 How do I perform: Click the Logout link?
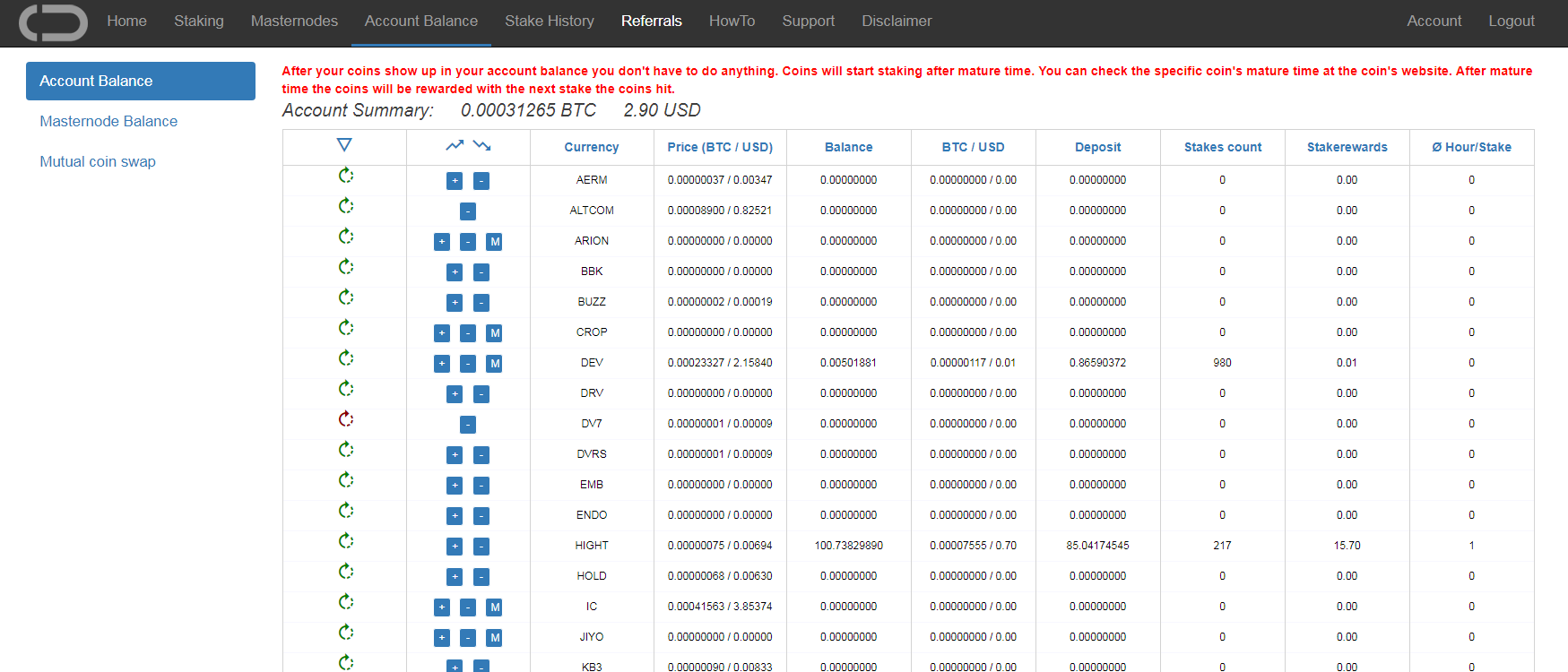click(1512, 22)
